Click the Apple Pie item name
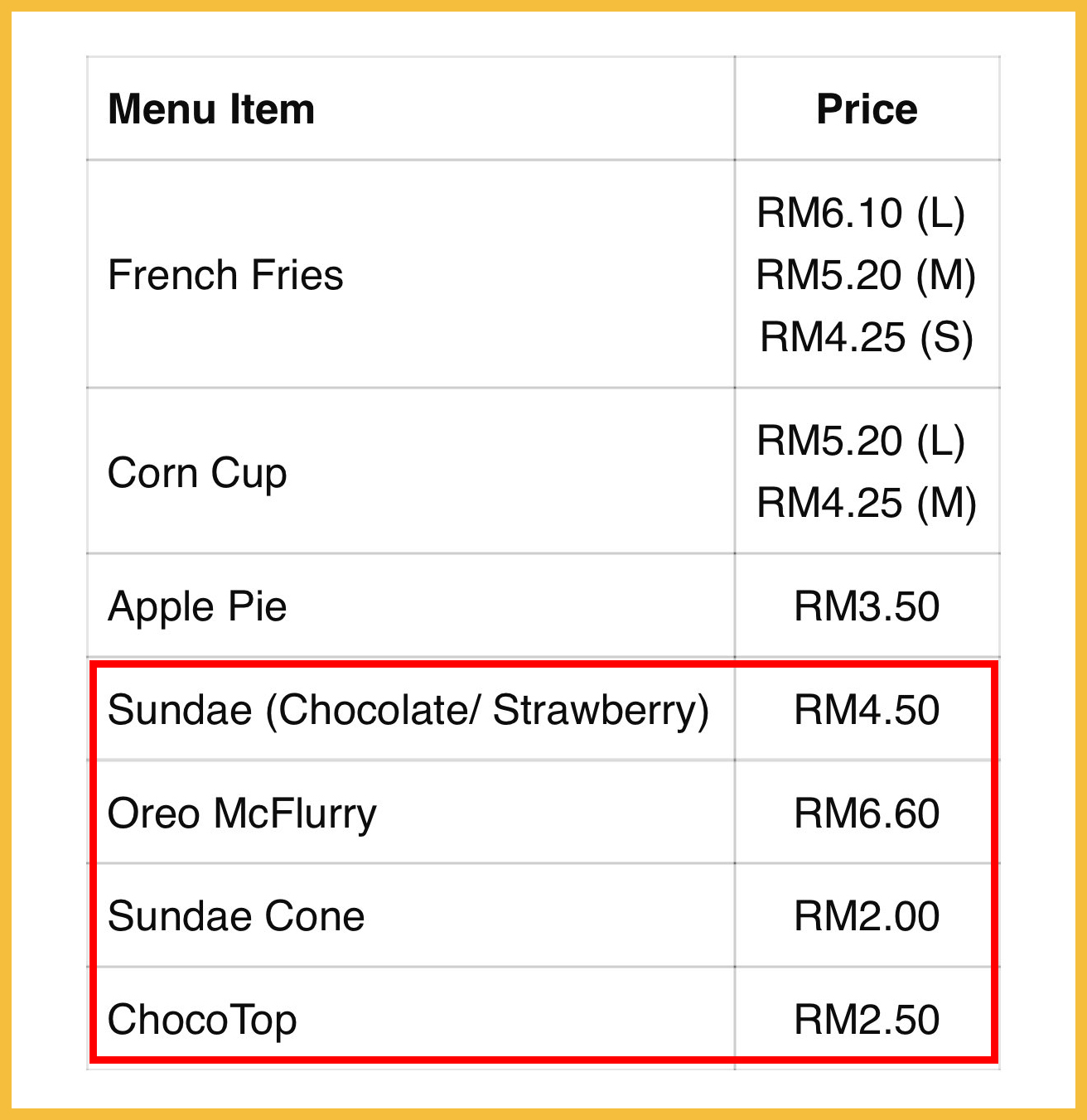The image size is (1087, 1120). pos(197,606)
